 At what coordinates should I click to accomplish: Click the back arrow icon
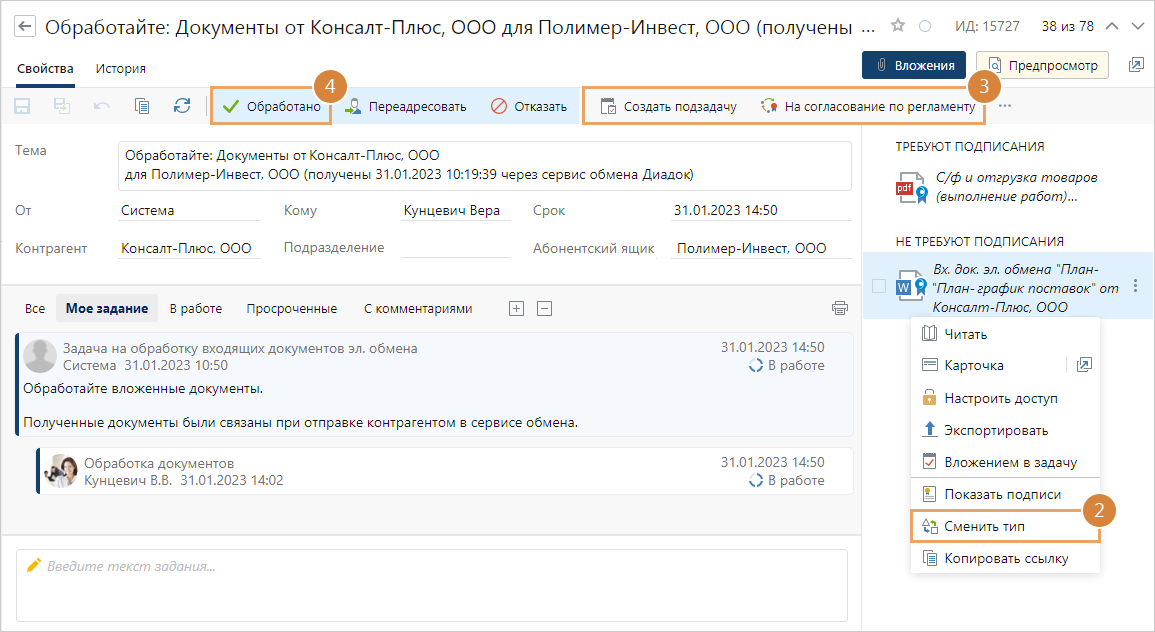coord(26,26)
